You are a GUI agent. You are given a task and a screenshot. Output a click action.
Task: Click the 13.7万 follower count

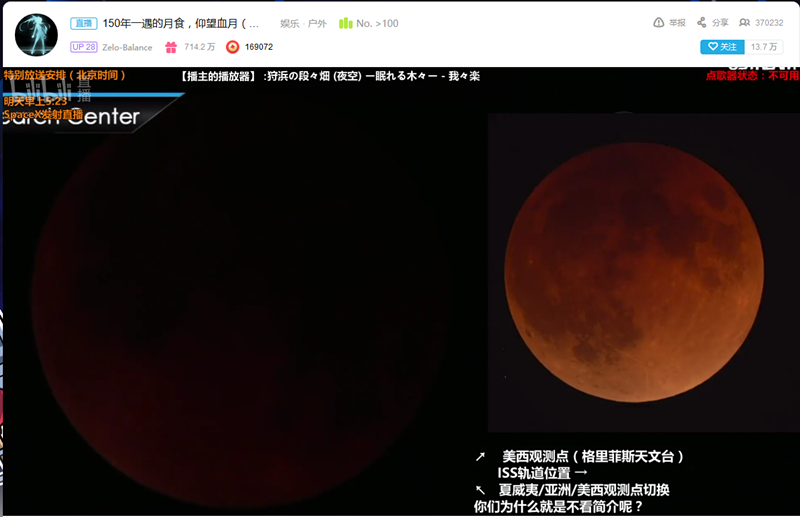[x=763, y=47]
